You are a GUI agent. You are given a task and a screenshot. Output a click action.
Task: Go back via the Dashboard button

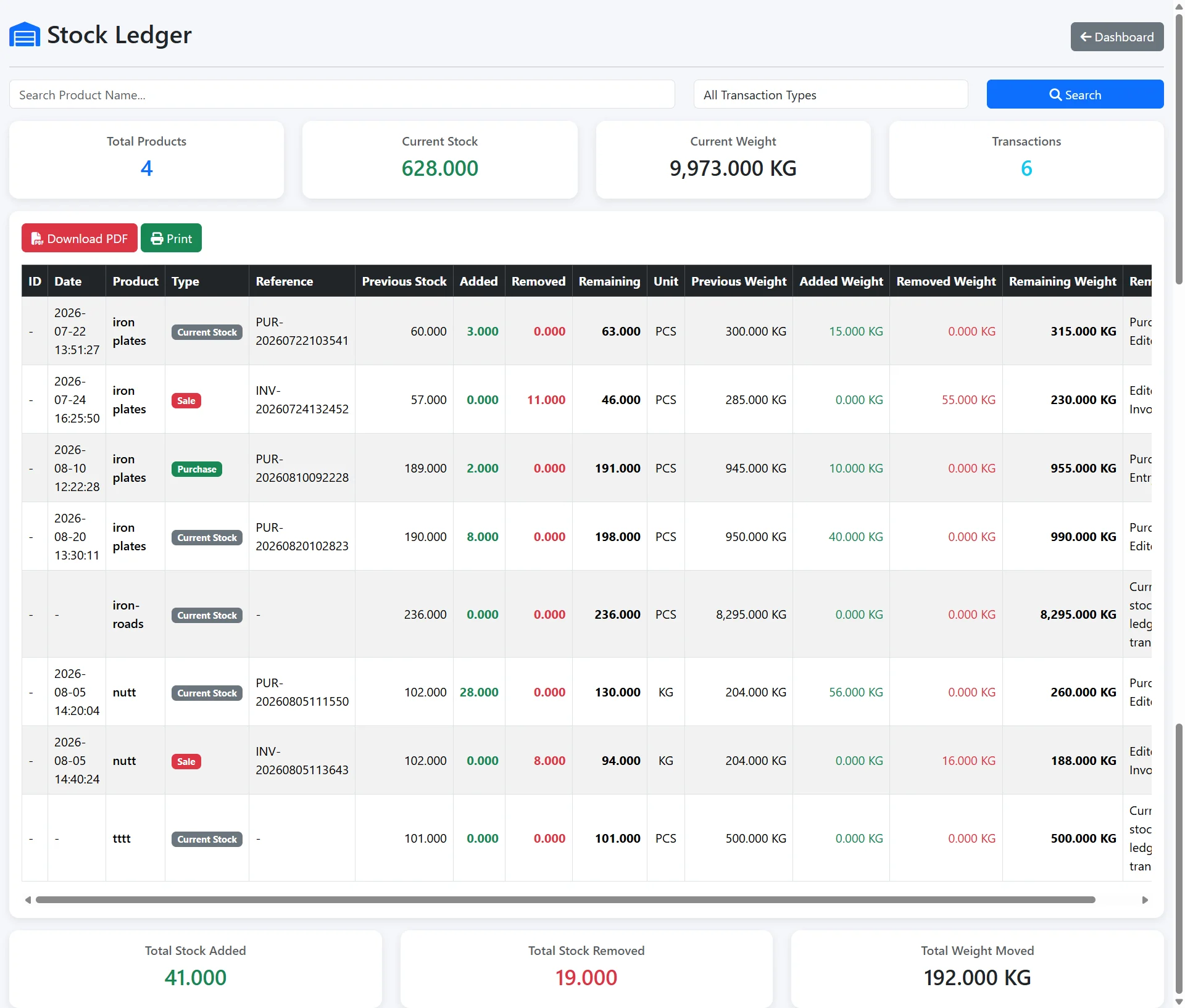click(x=1117, y=37)
